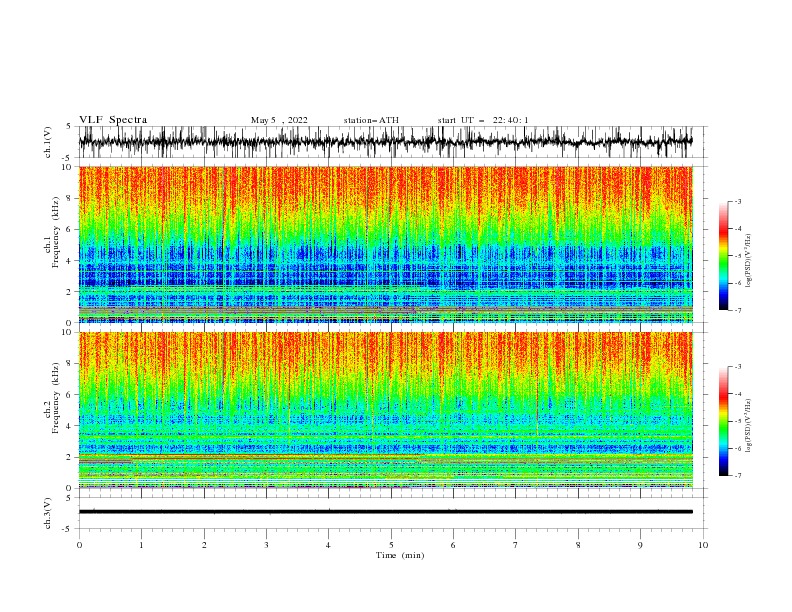This screenshot has height=612, width=792.
Task: Click the time axis tick label "10"
Action: [x=703, y=545]
